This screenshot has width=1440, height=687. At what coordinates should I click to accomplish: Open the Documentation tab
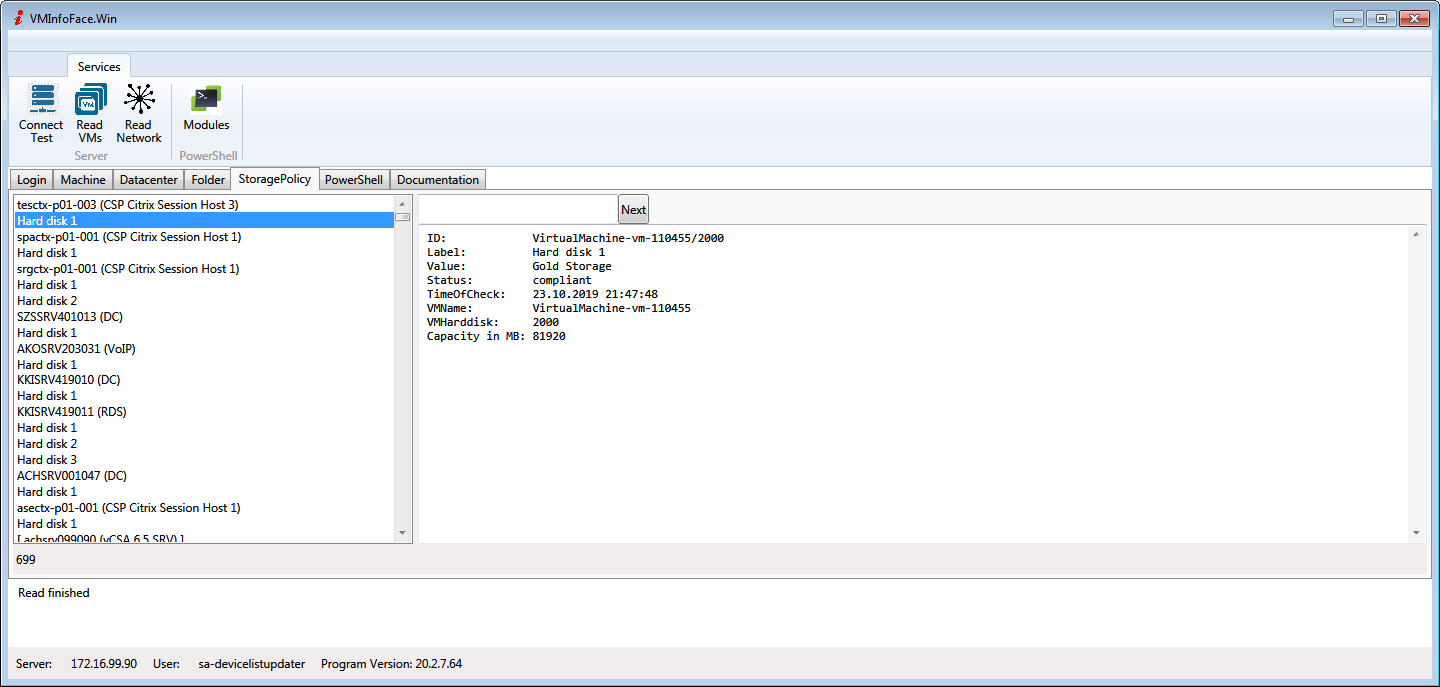(x=438, y=180)
